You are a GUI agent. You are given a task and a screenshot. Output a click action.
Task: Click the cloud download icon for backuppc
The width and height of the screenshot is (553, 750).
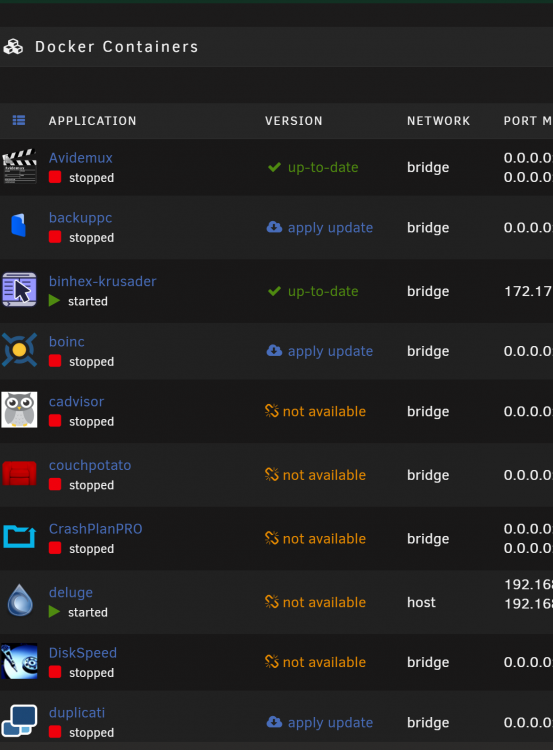(274, 227)
